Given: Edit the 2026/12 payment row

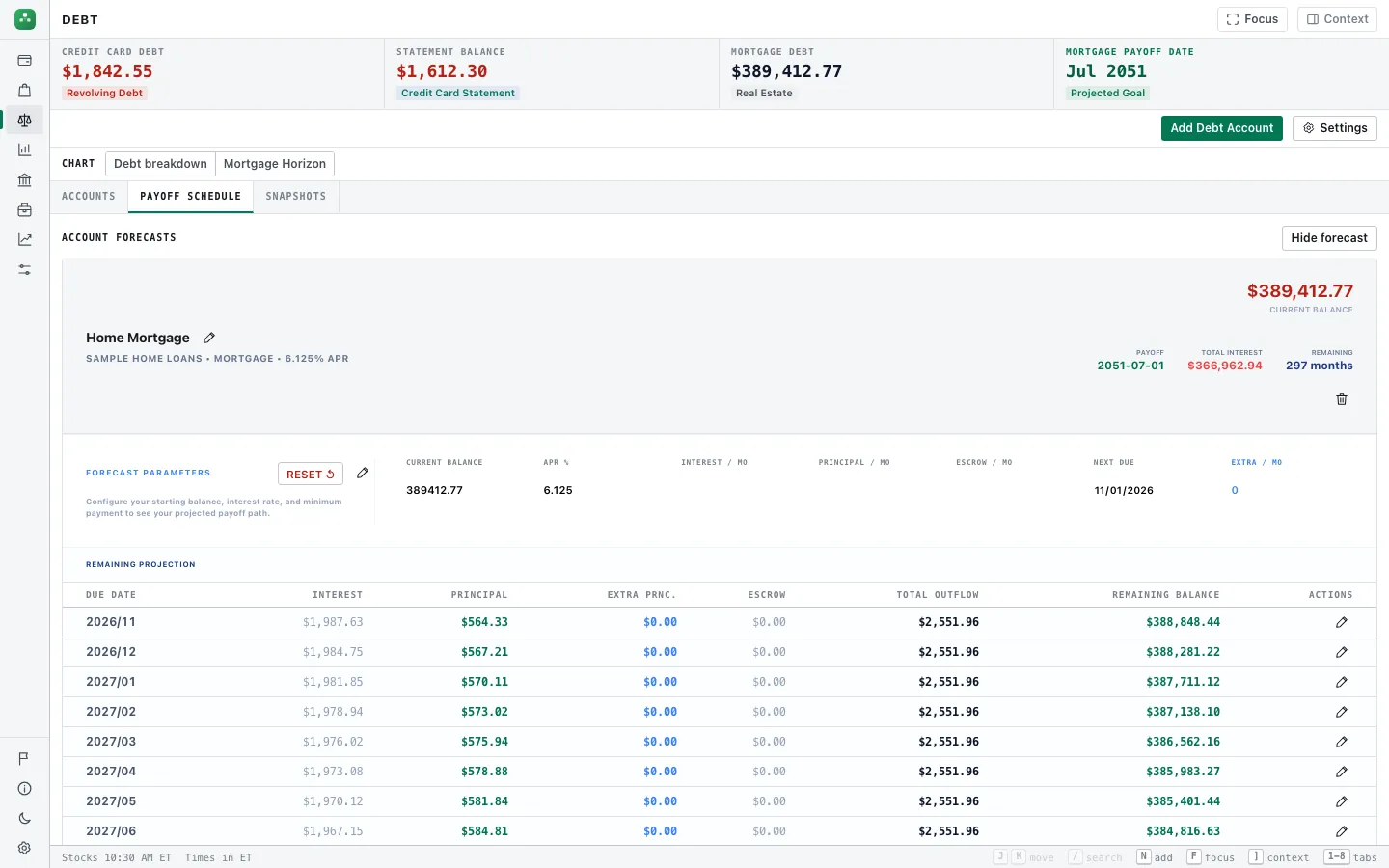Looking at the screenshot, I should coord(1342,652).
